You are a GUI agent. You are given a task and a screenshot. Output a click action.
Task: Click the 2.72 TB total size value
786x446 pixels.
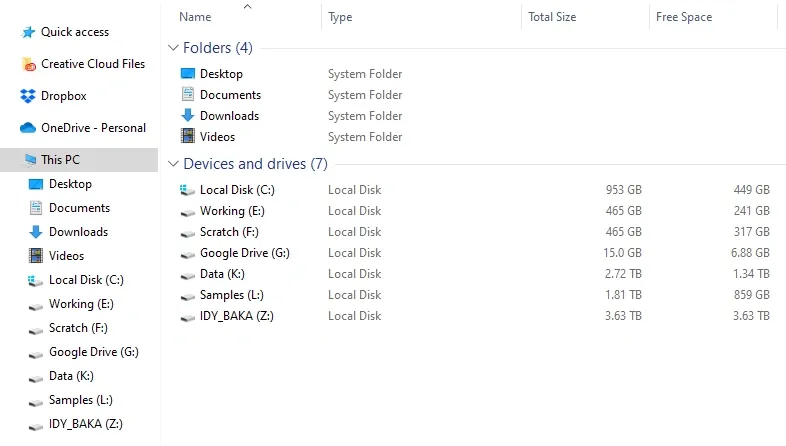623,274
